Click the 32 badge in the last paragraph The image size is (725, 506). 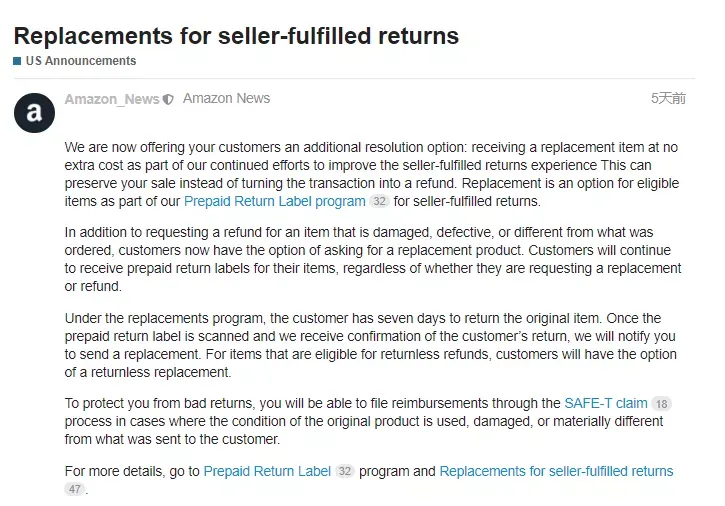(x=345, y=471)
